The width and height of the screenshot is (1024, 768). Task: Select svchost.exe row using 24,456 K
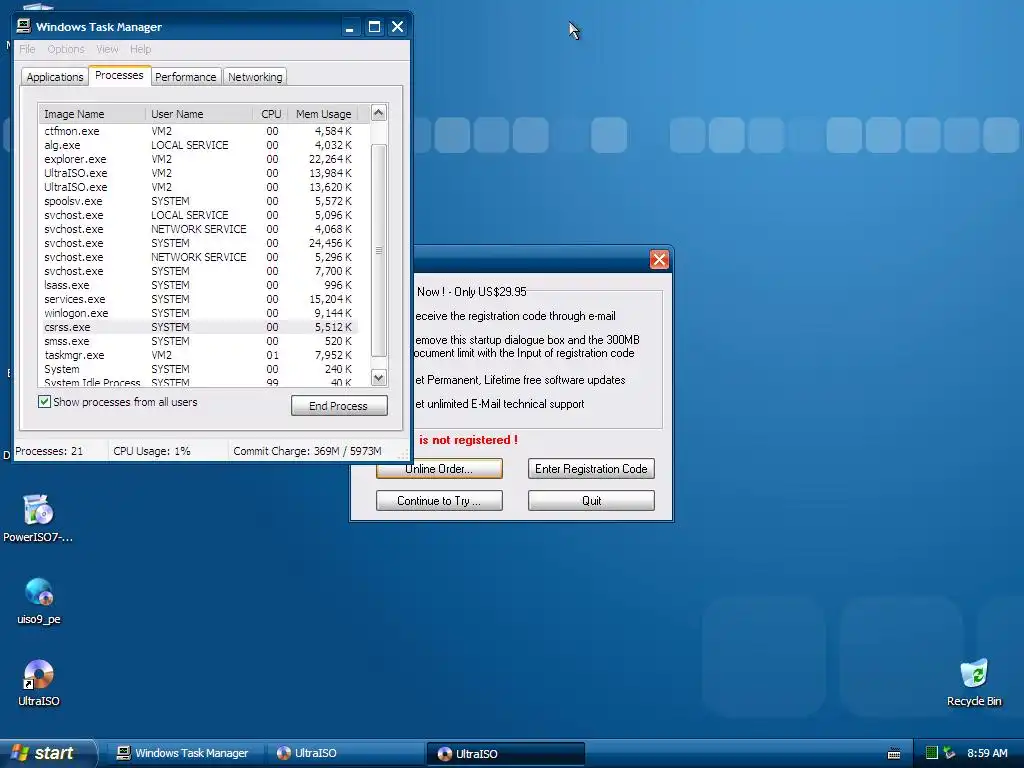click(198, 243)
